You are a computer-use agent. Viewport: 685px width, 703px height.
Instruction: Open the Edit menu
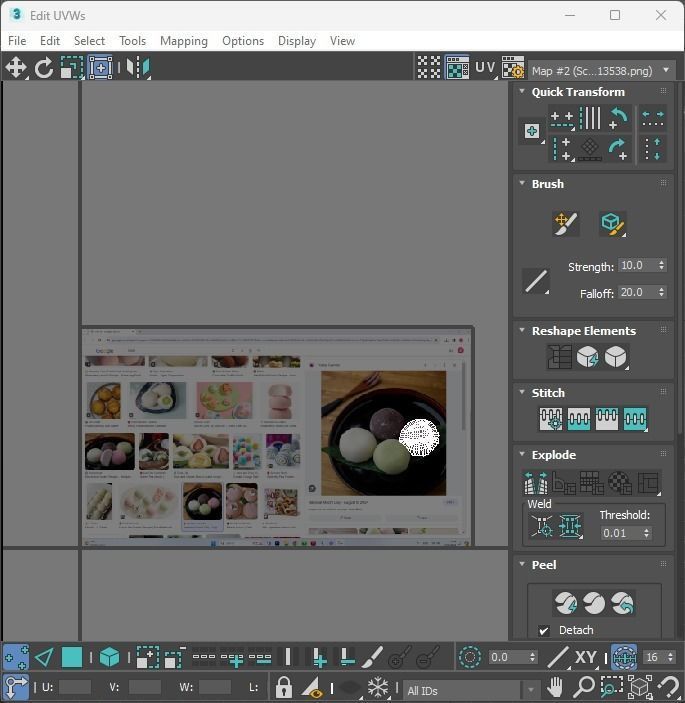[x=50, y=41]
